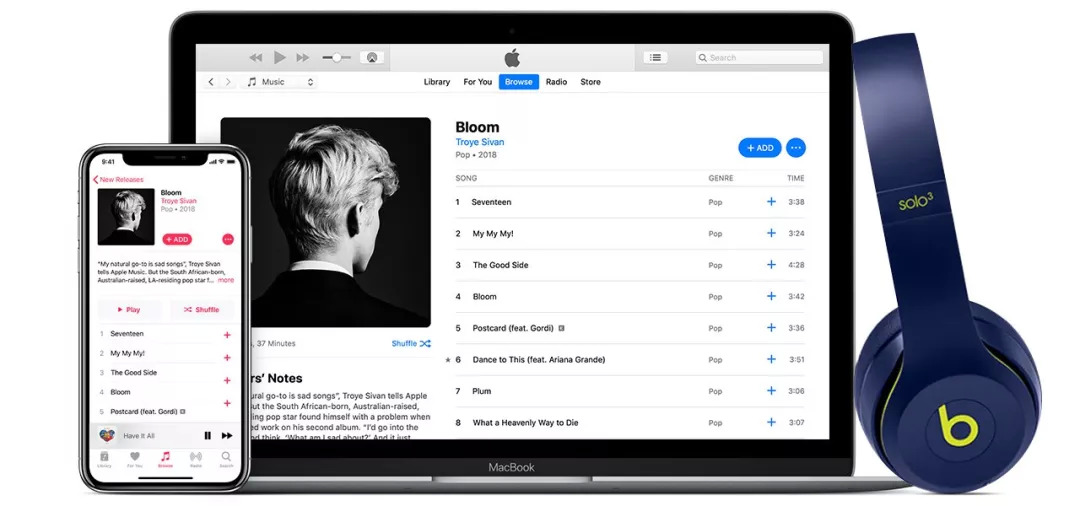Screen dimensions: 1080x506
Task: Add Bloom track with its plus in iTunes
Action: [771, 296]
